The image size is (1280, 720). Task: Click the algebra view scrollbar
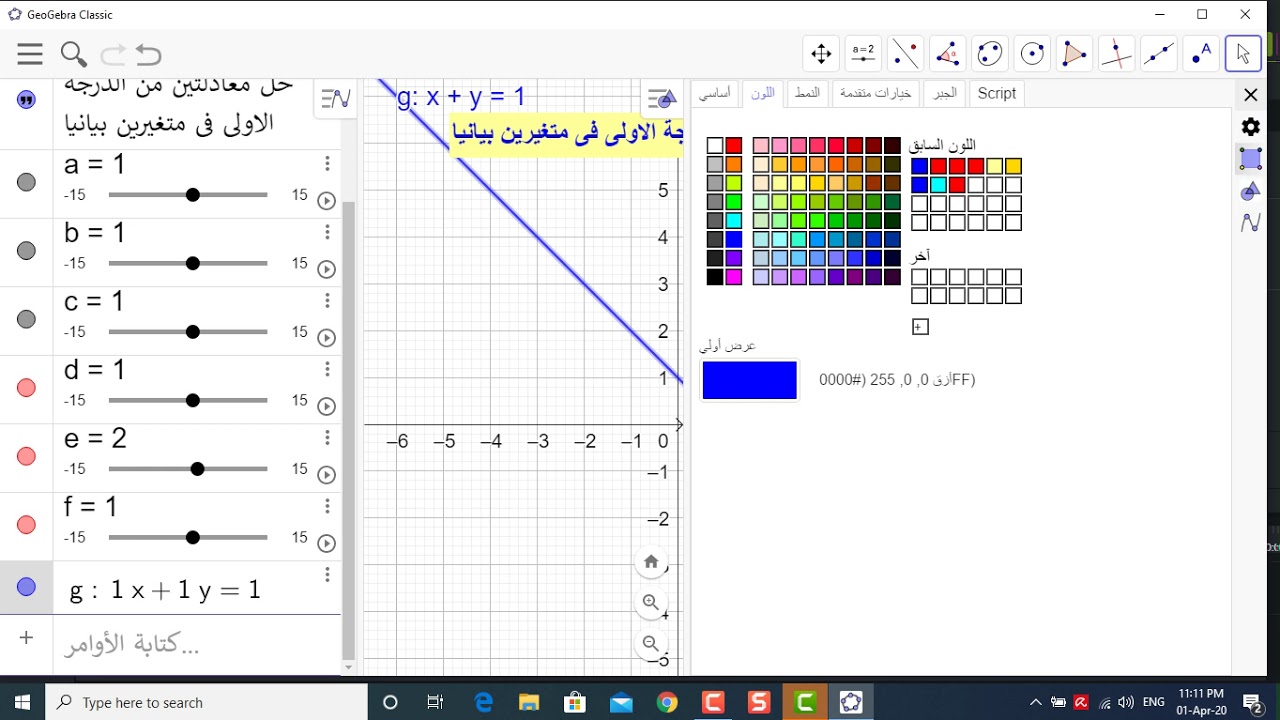click(348, 430)
